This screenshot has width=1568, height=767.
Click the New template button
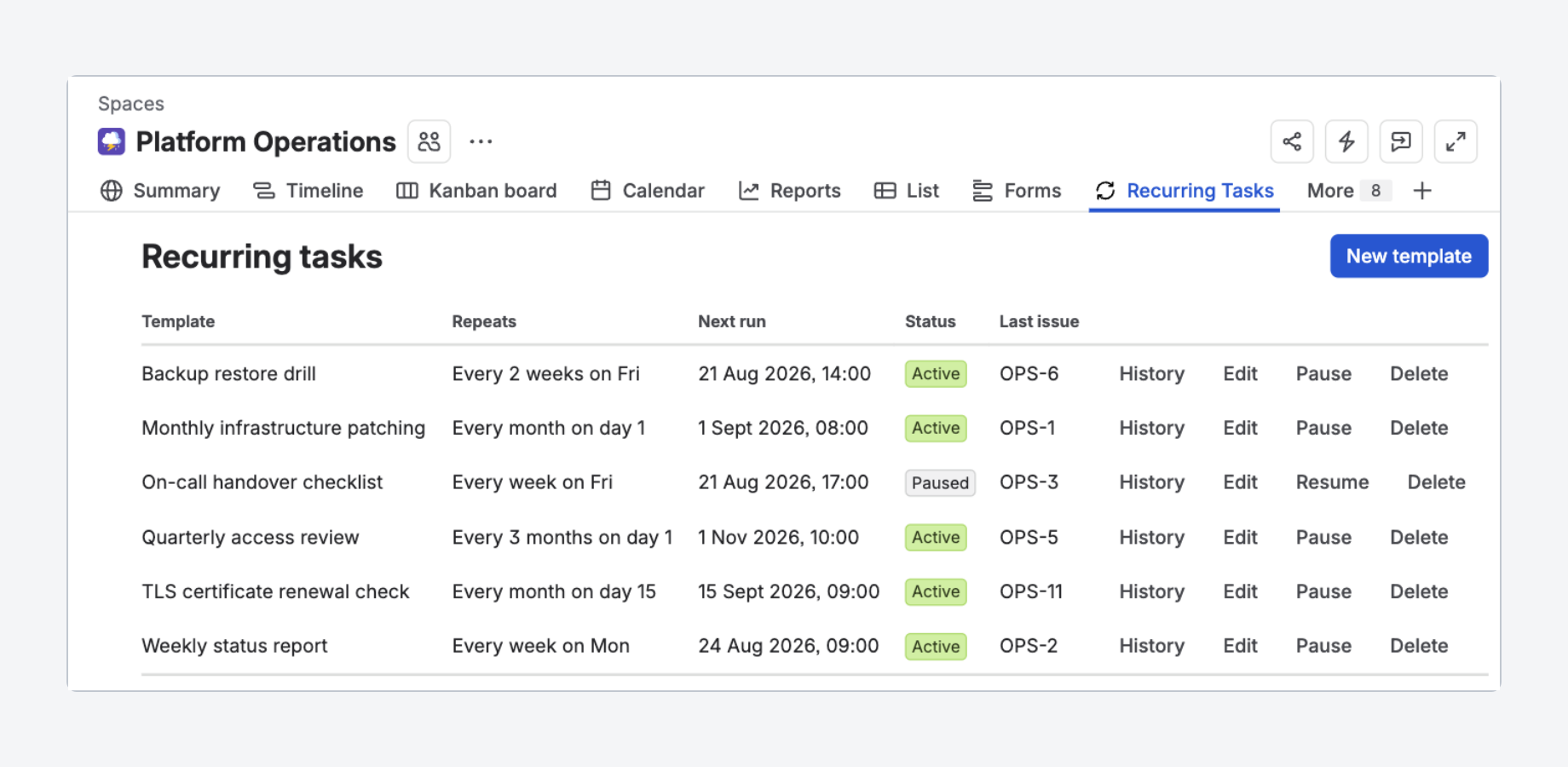[1409, 256]
